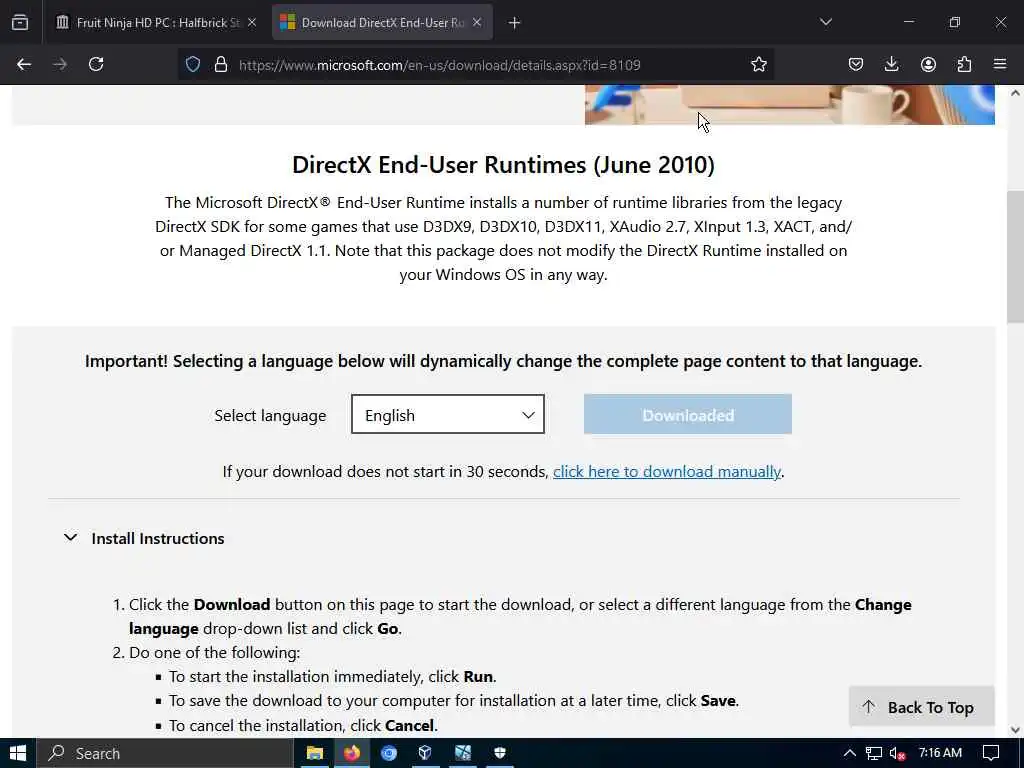The image size is (1024, 768).
Task: Open a new tab with plus button
Action: (x=515, y=23)
